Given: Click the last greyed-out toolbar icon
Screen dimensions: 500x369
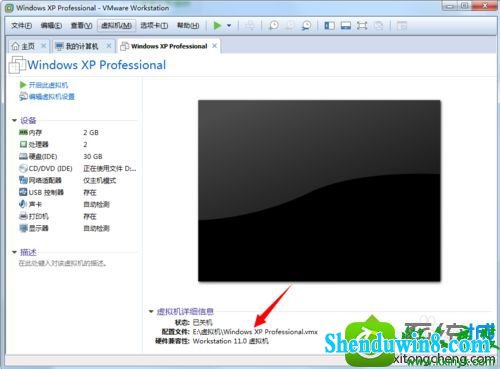Looking at the screenshot, I should (x=402, y=26).
